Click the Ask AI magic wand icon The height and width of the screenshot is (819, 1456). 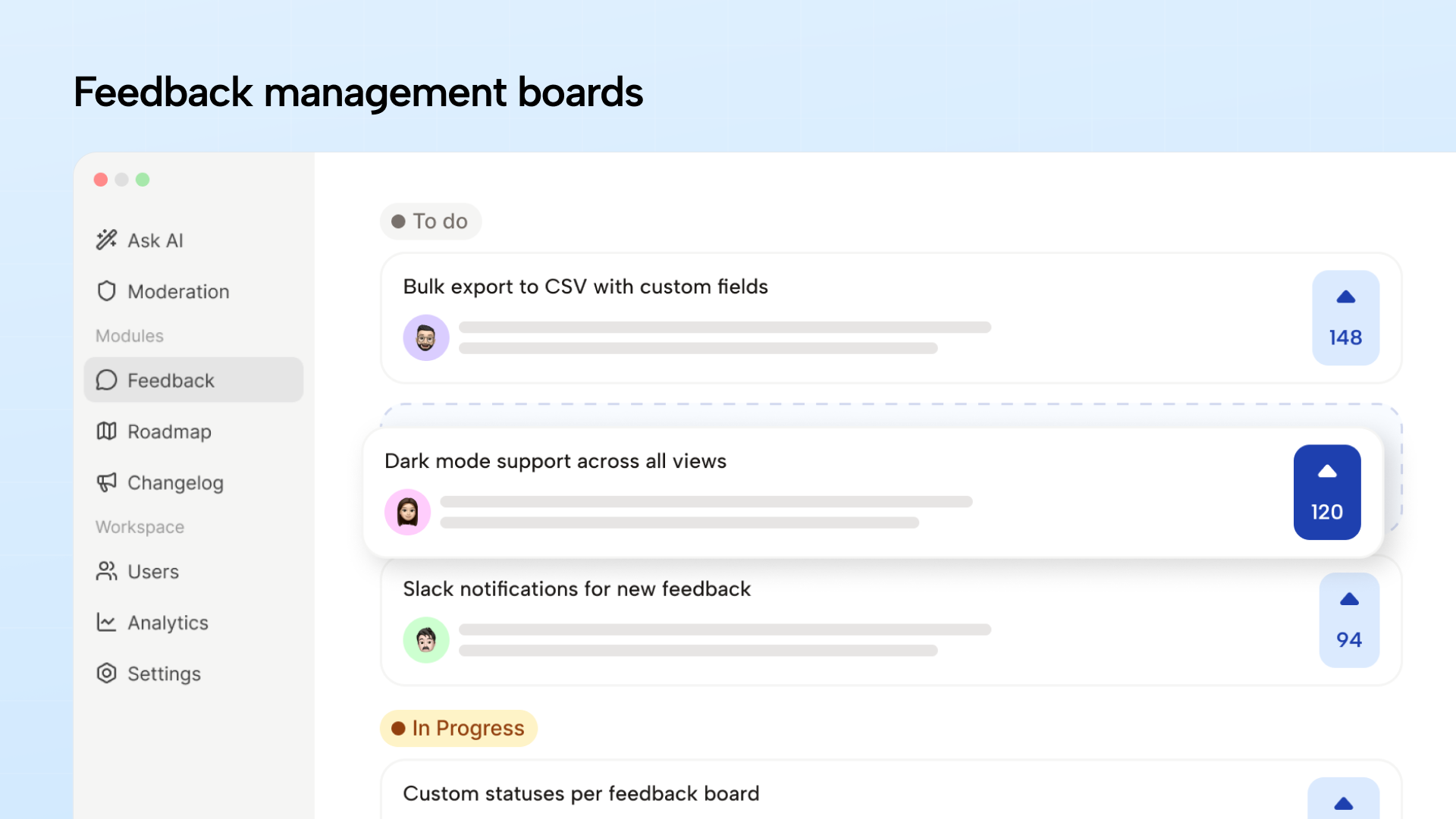(x=106, y=240)
